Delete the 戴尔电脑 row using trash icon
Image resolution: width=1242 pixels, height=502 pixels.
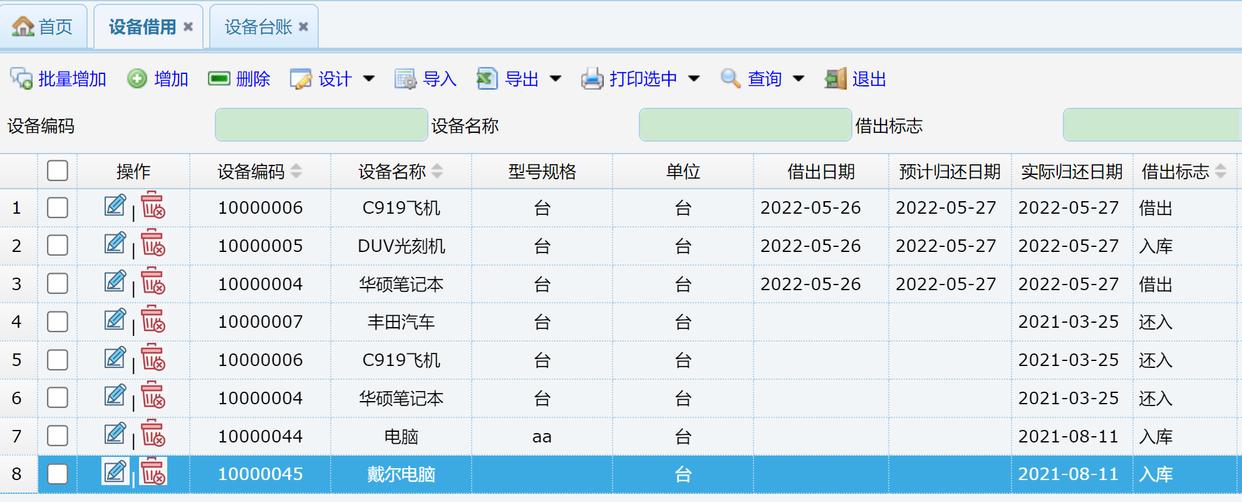pyautogui.click(x=152, y=473)
